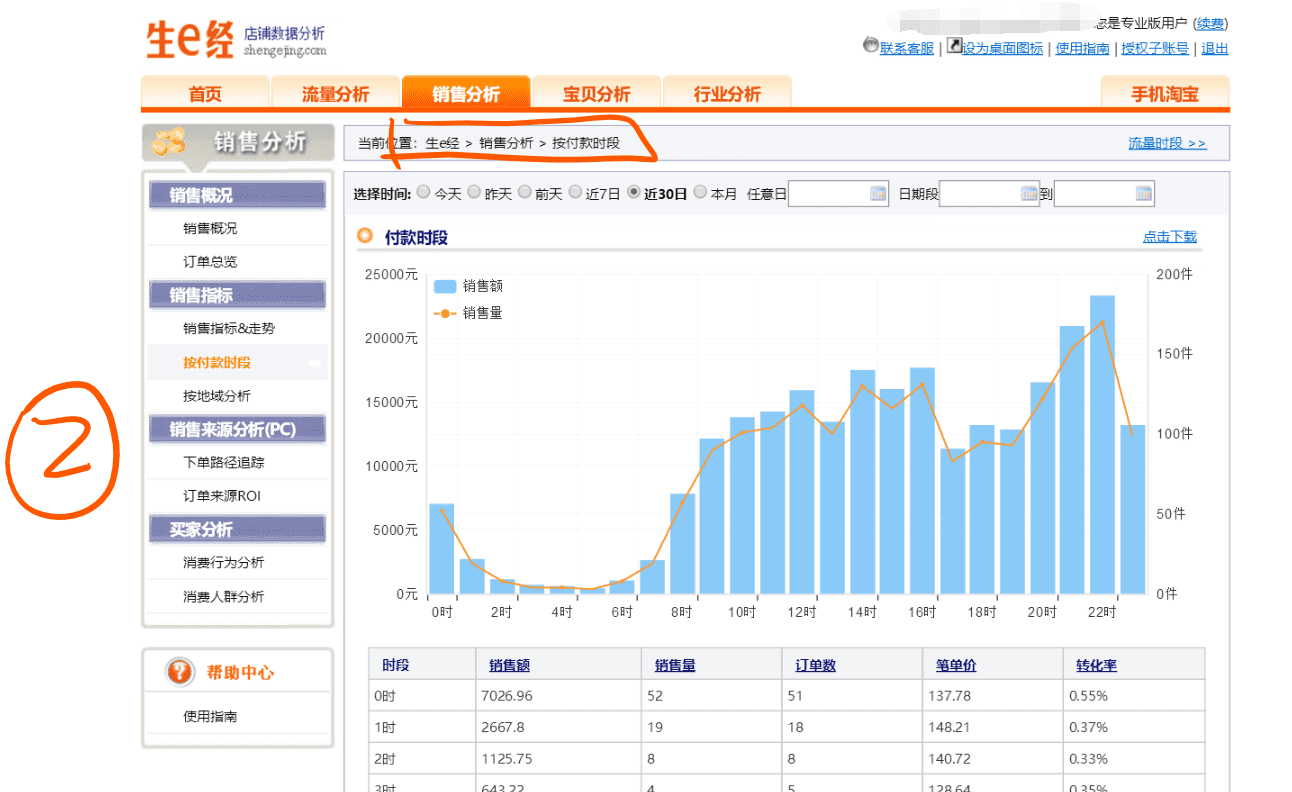Image resolution: width=1292 pixels, height=792 pixels.
Task: Click table cell value 0.55%
Action: (1088, 696)
